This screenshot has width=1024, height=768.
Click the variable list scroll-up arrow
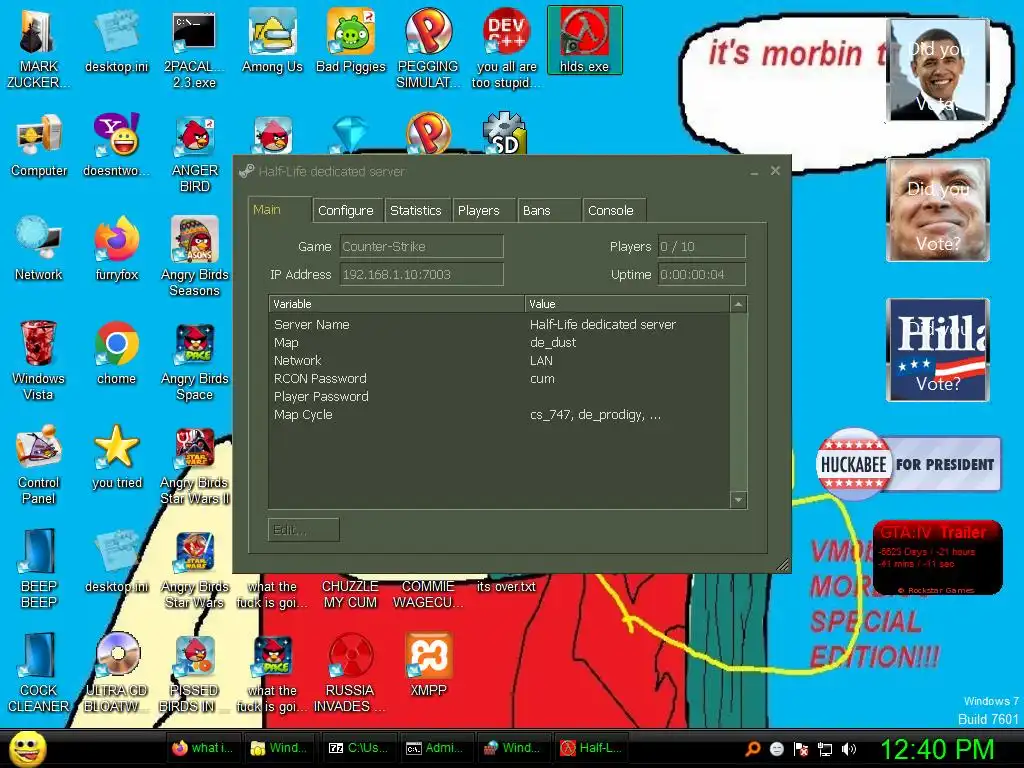[x=738, y=304]
